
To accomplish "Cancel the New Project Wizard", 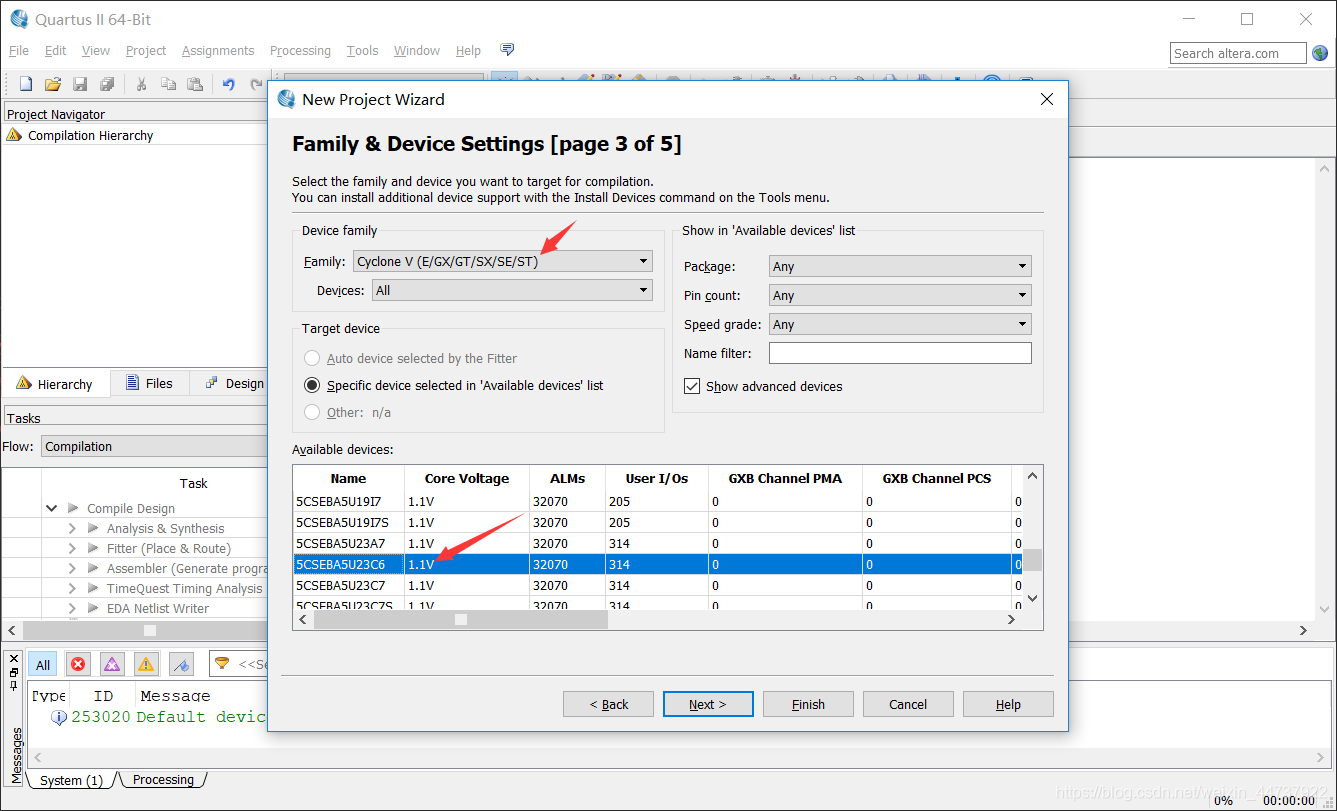I will click(x=908, y=704).
